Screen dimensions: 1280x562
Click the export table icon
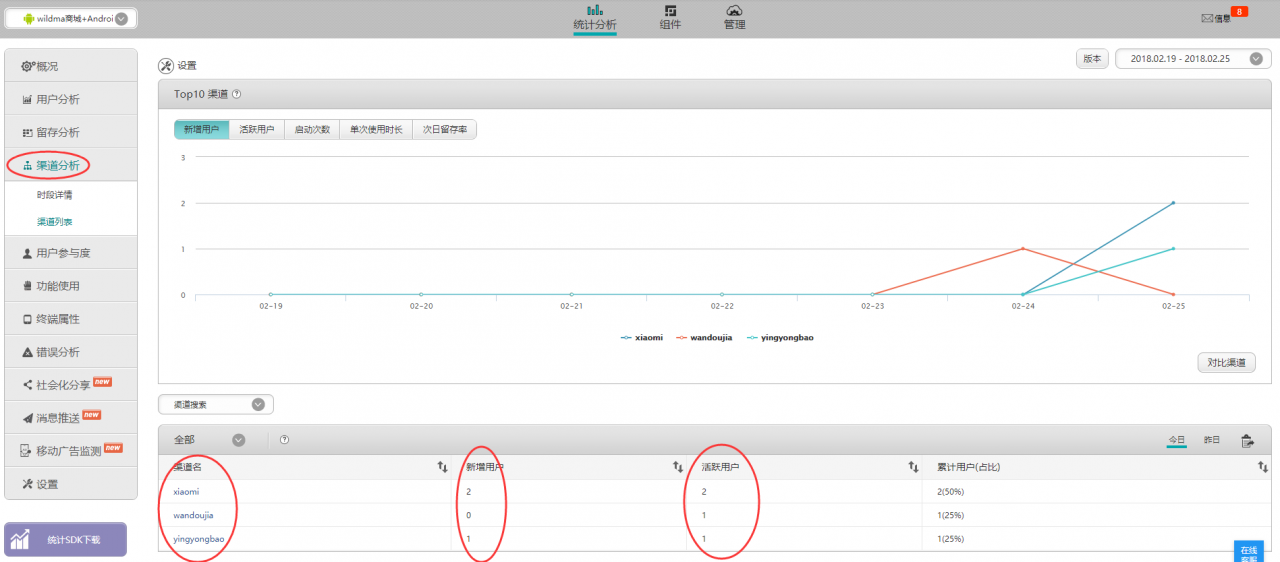[1247, 440]
